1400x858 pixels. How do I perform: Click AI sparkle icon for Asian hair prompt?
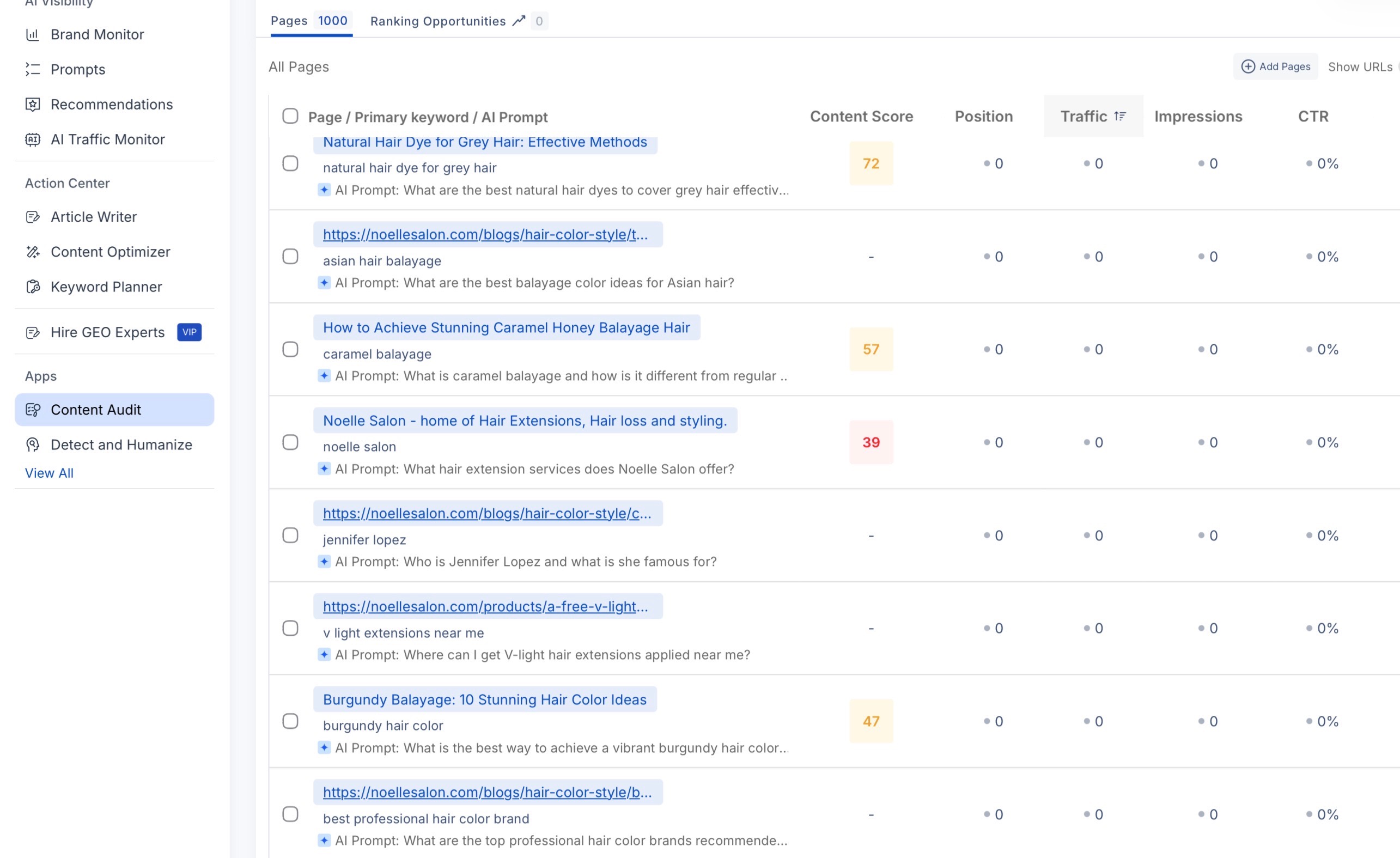point(324,282)
